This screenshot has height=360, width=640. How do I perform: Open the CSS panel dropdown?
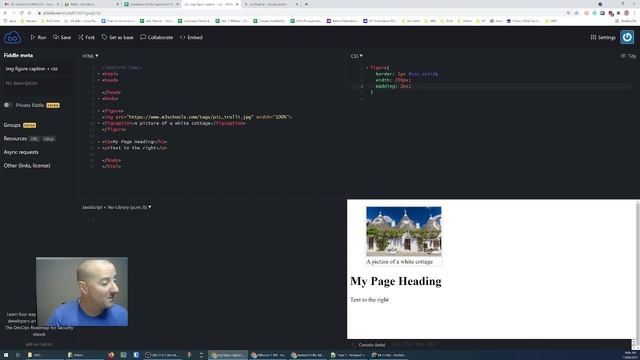[x=356, y=56]
